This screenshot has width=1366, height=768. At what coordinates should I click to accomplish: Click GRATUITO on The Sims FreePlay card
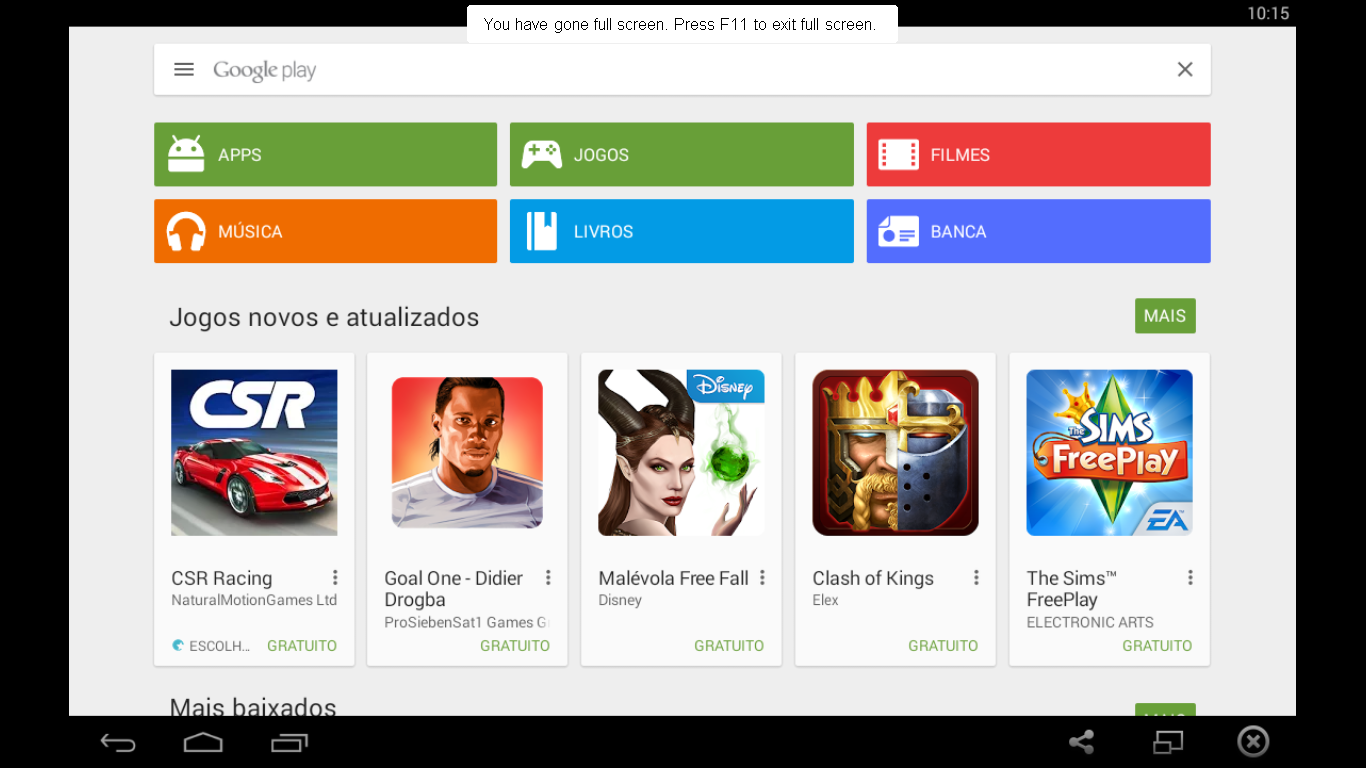1157,646
